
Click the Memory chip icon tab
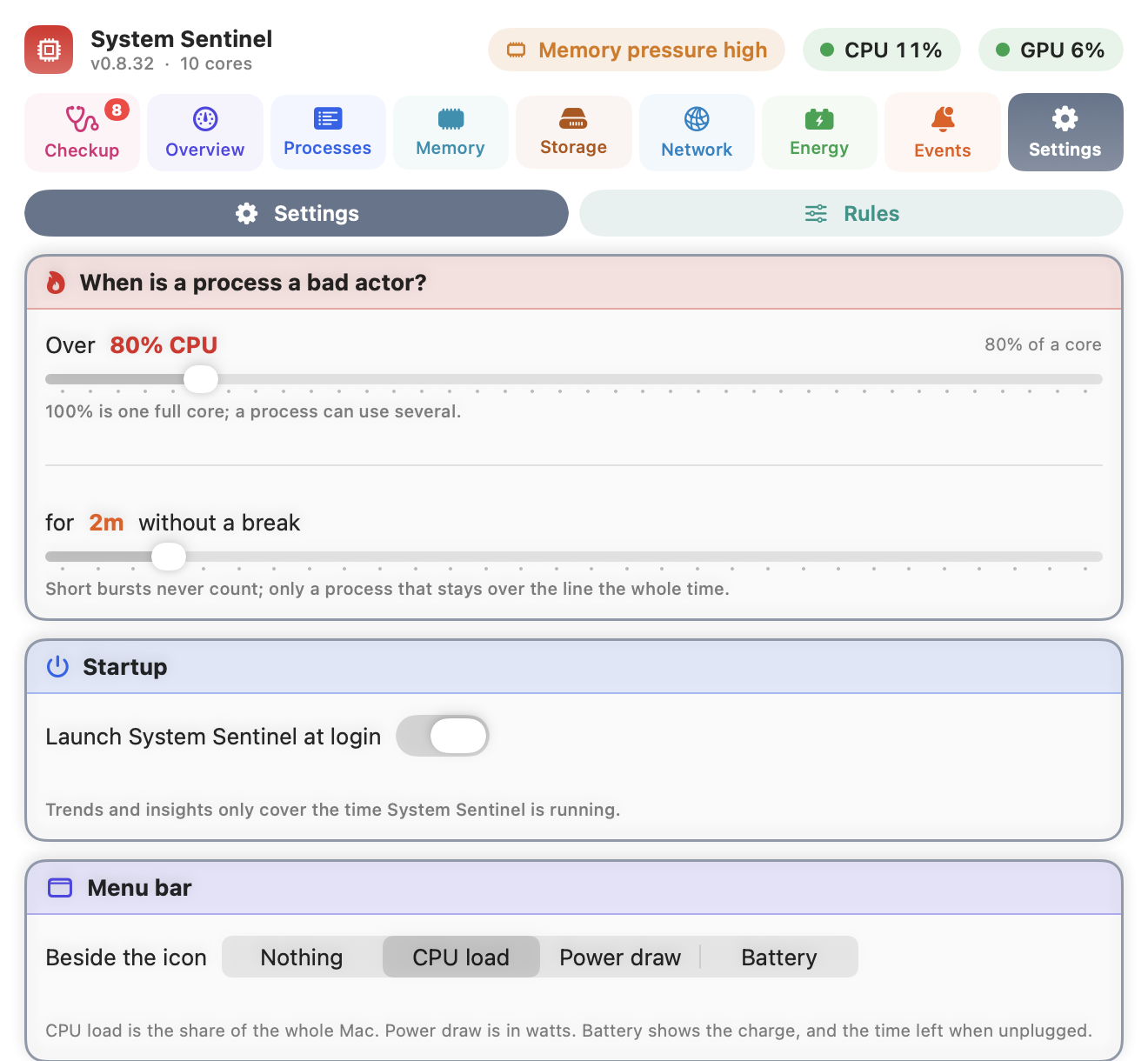[451, 119]
